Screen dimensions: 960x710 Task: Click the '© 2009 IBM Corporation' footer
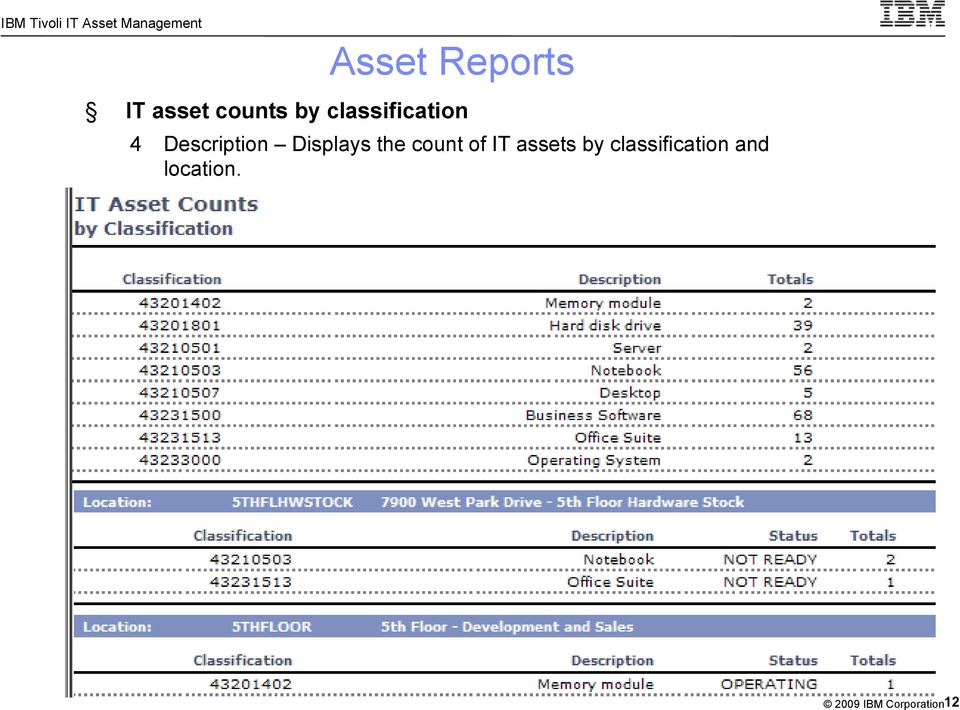[x=883, y=704]
